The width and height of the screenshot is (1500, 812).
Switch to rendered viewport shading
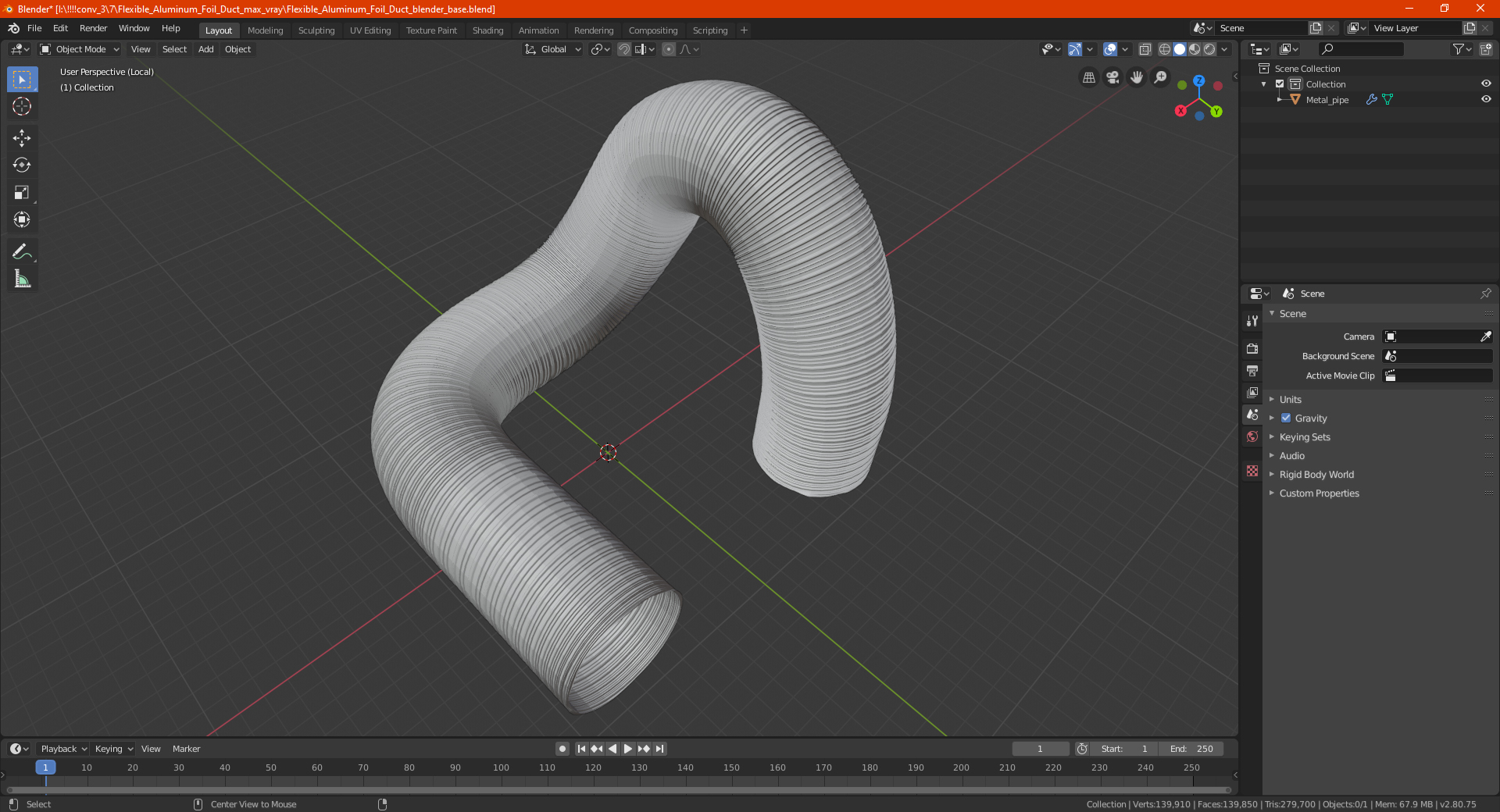[1209, 49]
